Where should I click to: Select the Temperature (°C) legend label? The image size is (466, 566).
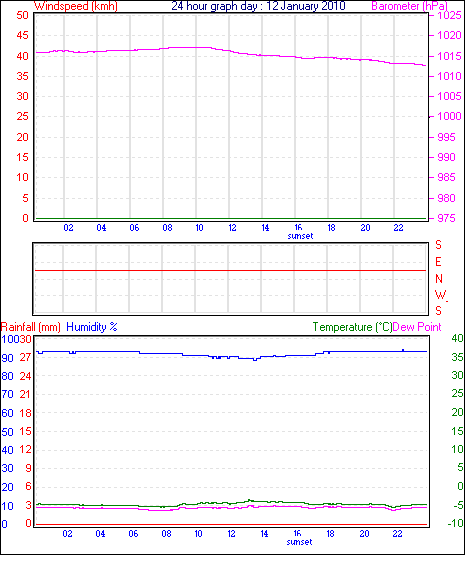[x=352, y=327]
